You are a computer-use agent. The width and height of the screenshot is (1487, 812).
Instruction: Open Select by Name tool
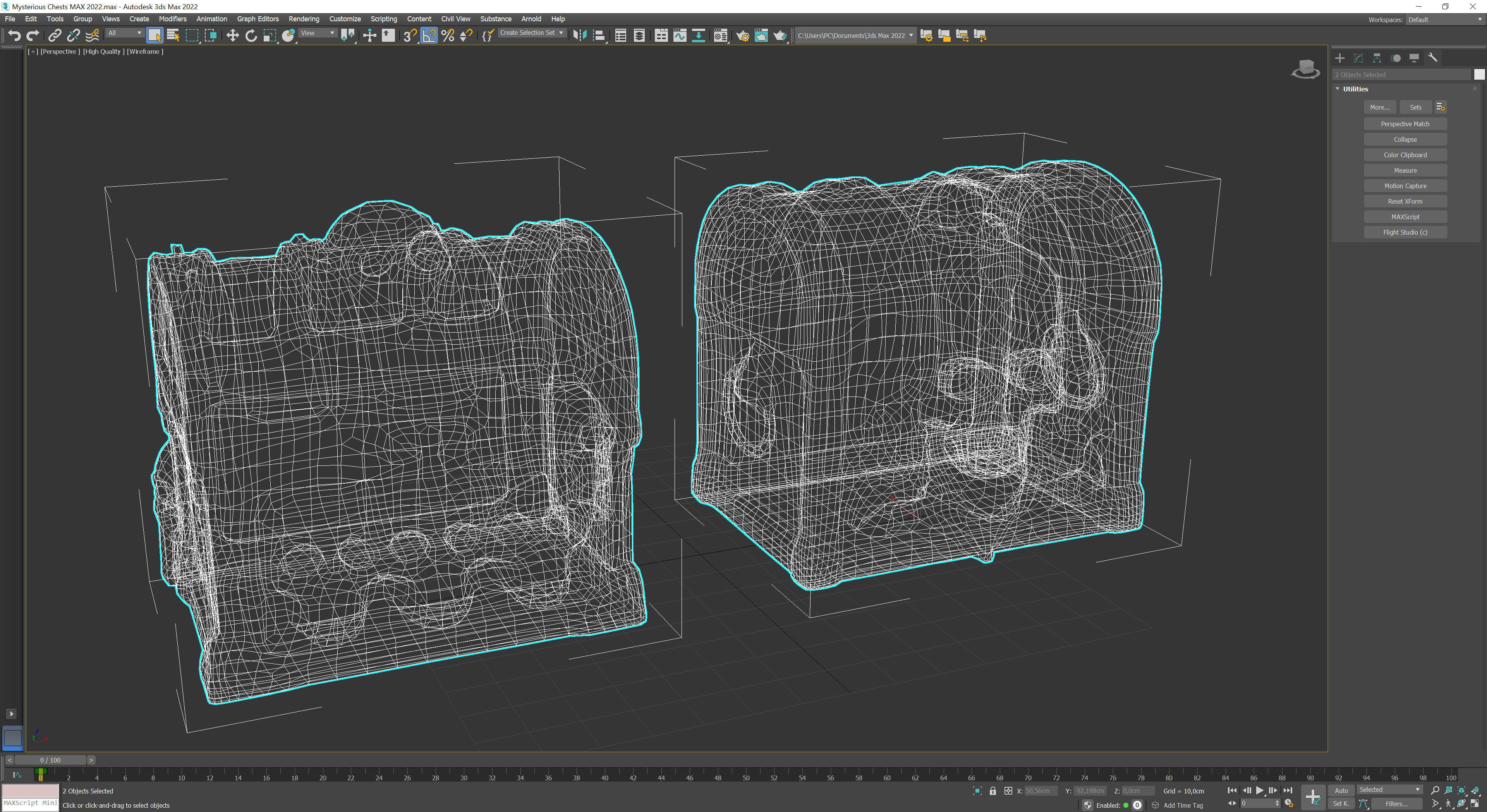pyautogui.click(x=173, y=36)
